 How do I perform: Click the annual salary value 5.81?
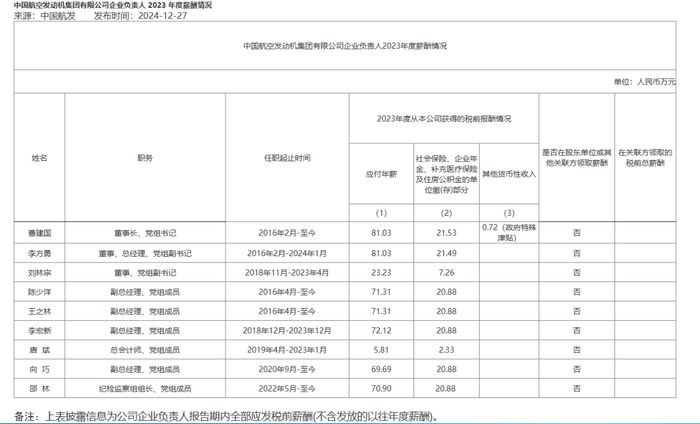381,350
